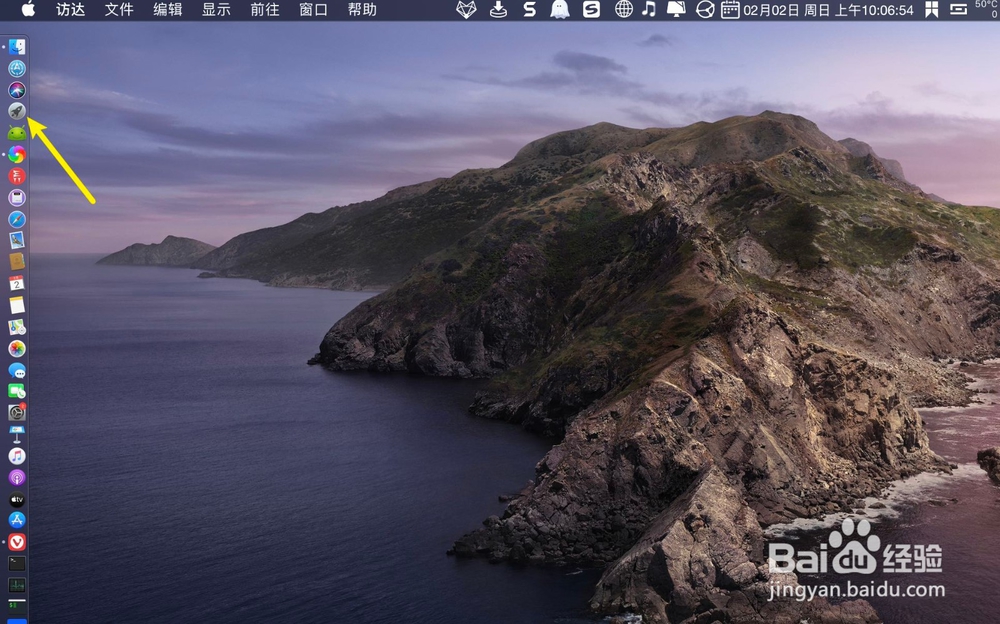
Task: Open the 文件 menu
Action: click(119, 10)
